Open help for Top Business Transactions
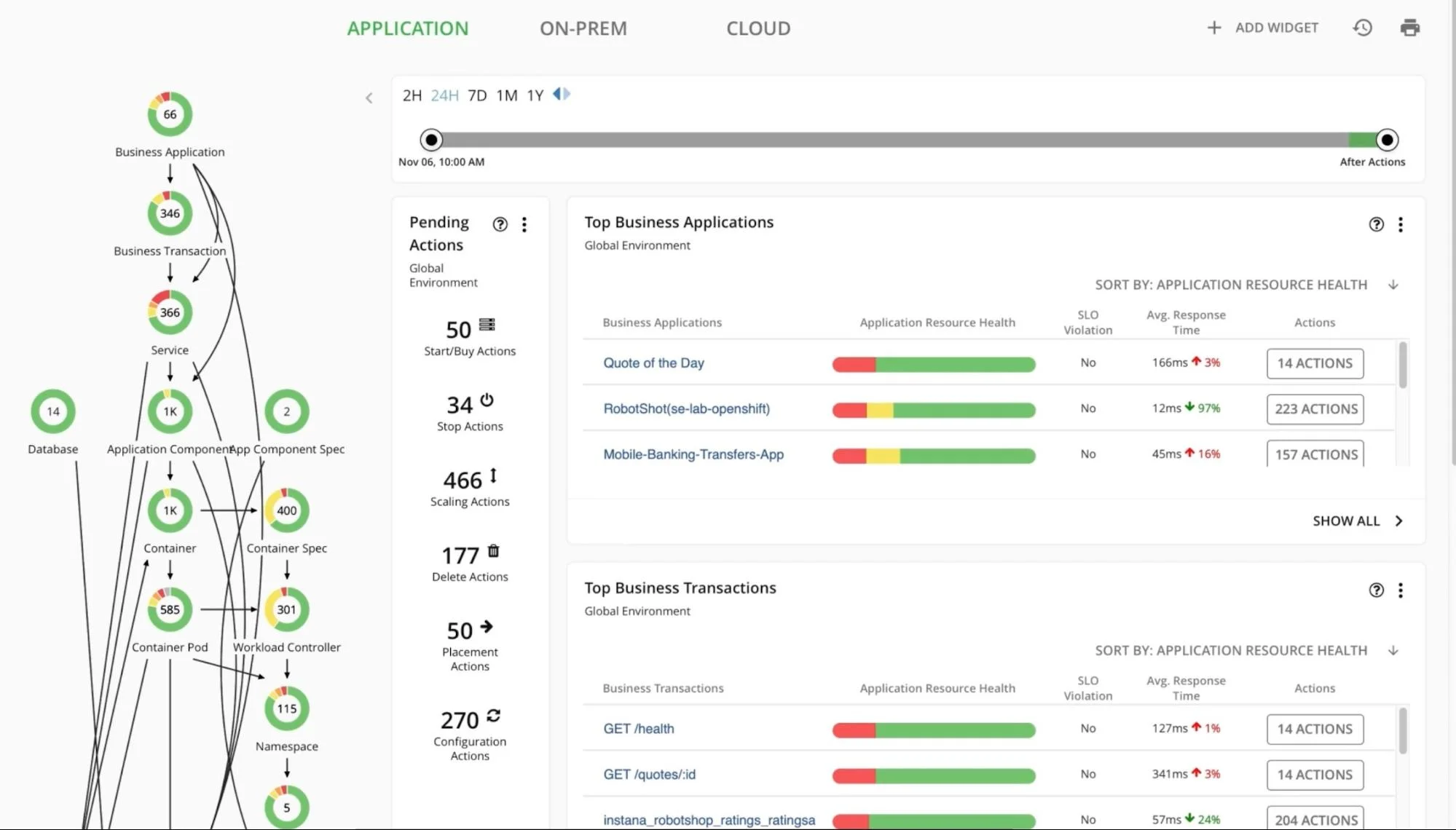The width and height of the screenshot is (1456, 830). 1376,590
